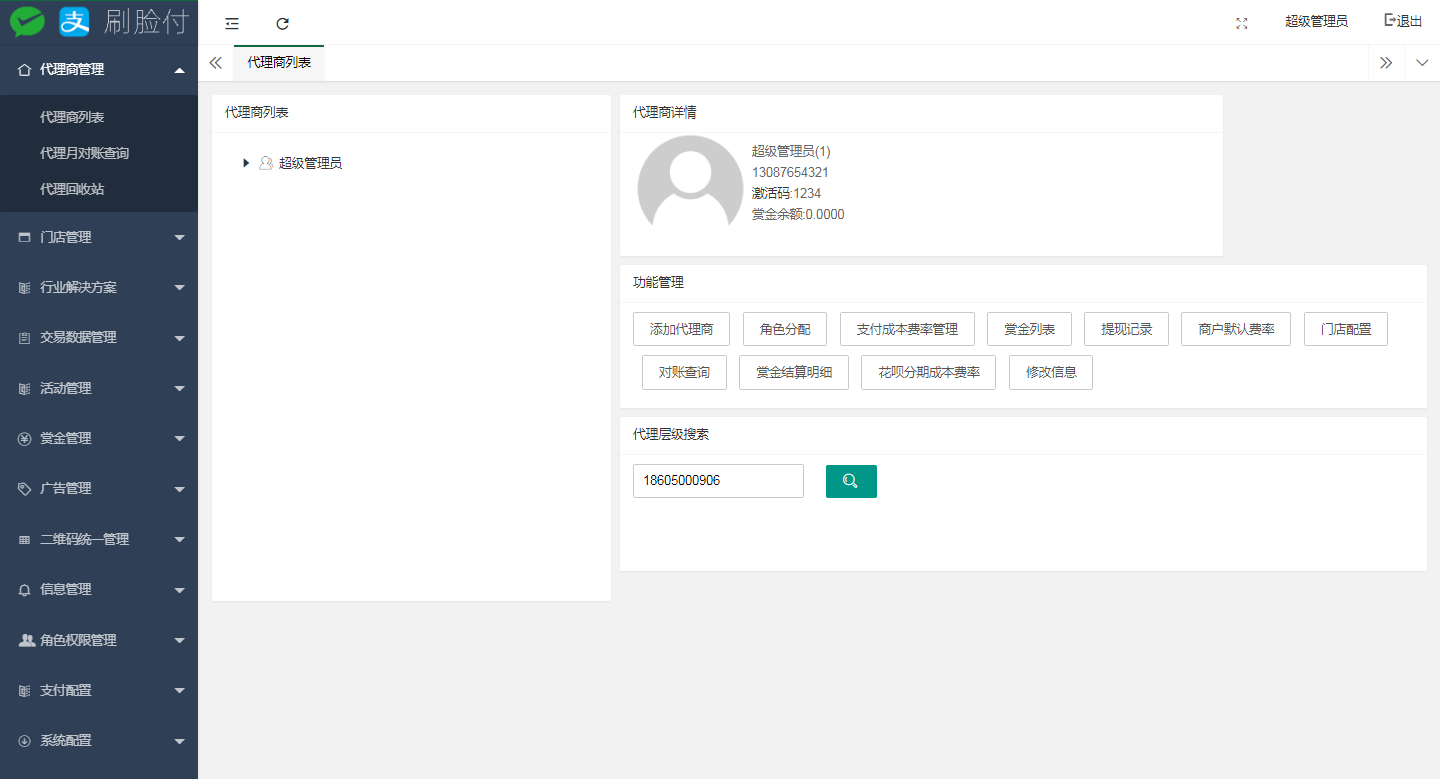Click the tag icon beside 广告管理

[x=25, y=489]
